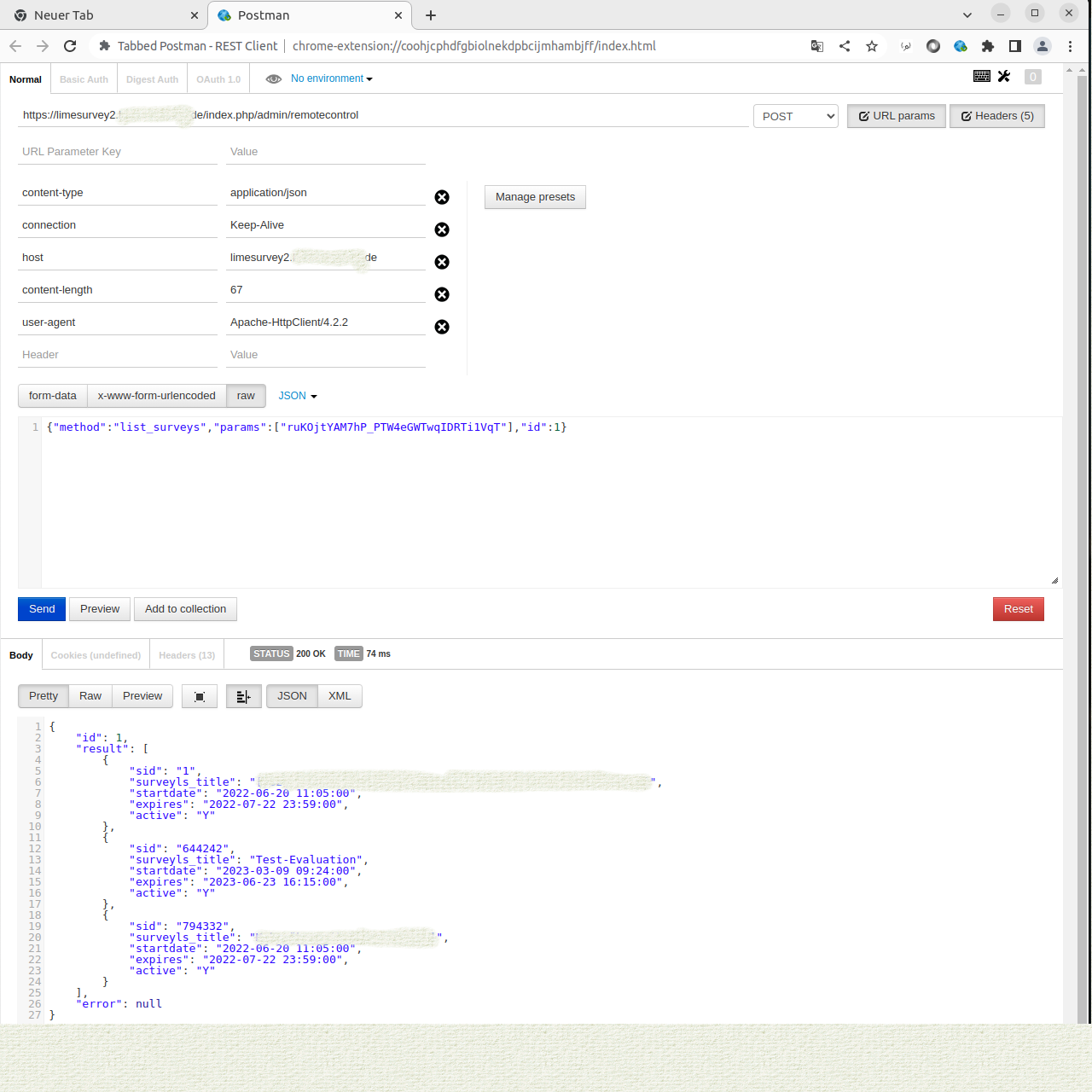Click the 200 OK status text
This screenshot has height=1092, width=1092.
click(311, 654)
